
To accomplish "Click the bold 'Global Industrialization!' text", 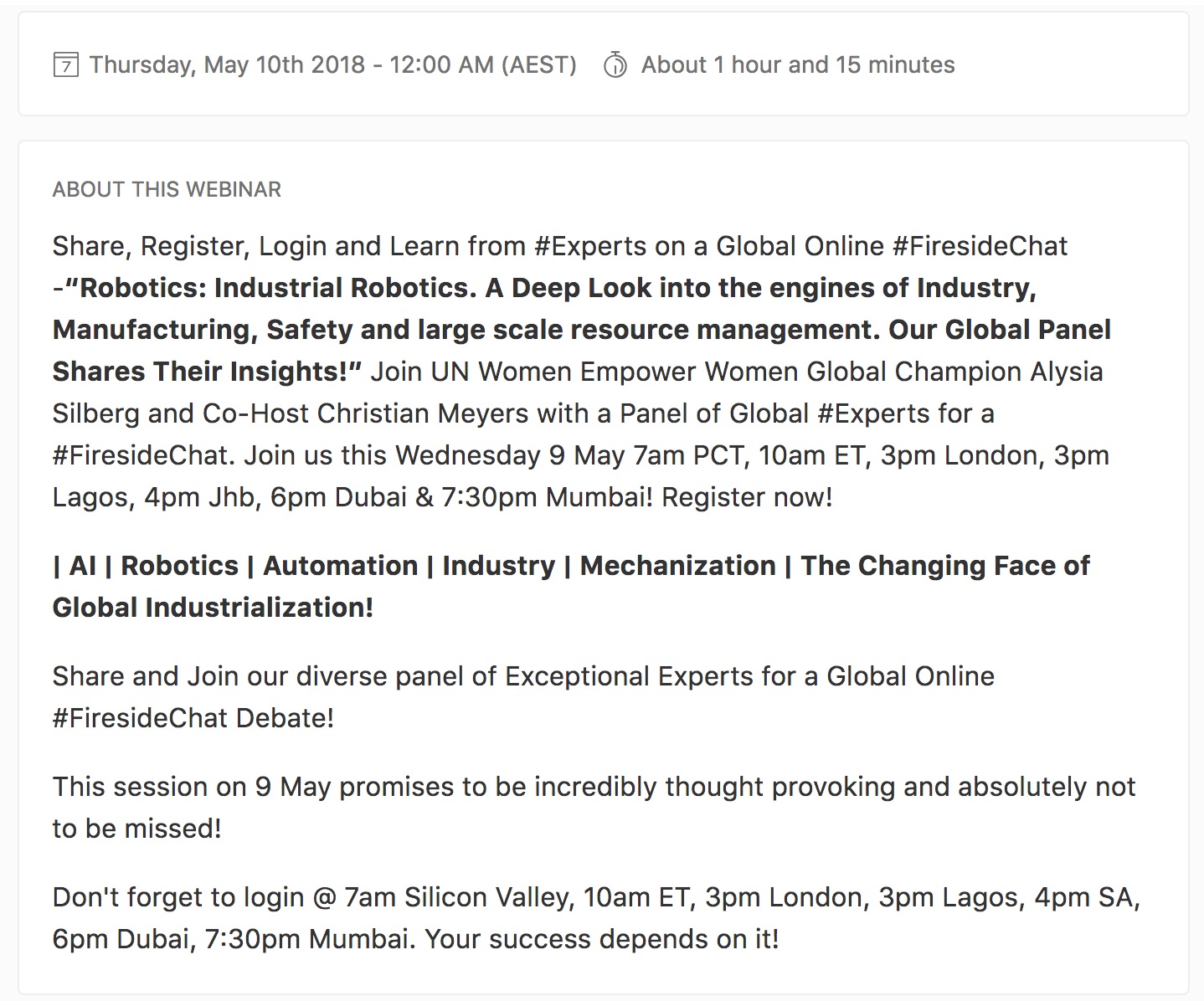I will tap(213, 608).
